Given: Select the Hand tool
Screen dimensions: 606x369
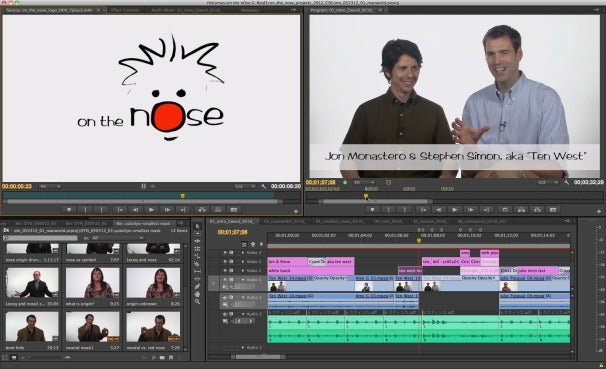Looking at the screenshot, I should pos(197,294).
